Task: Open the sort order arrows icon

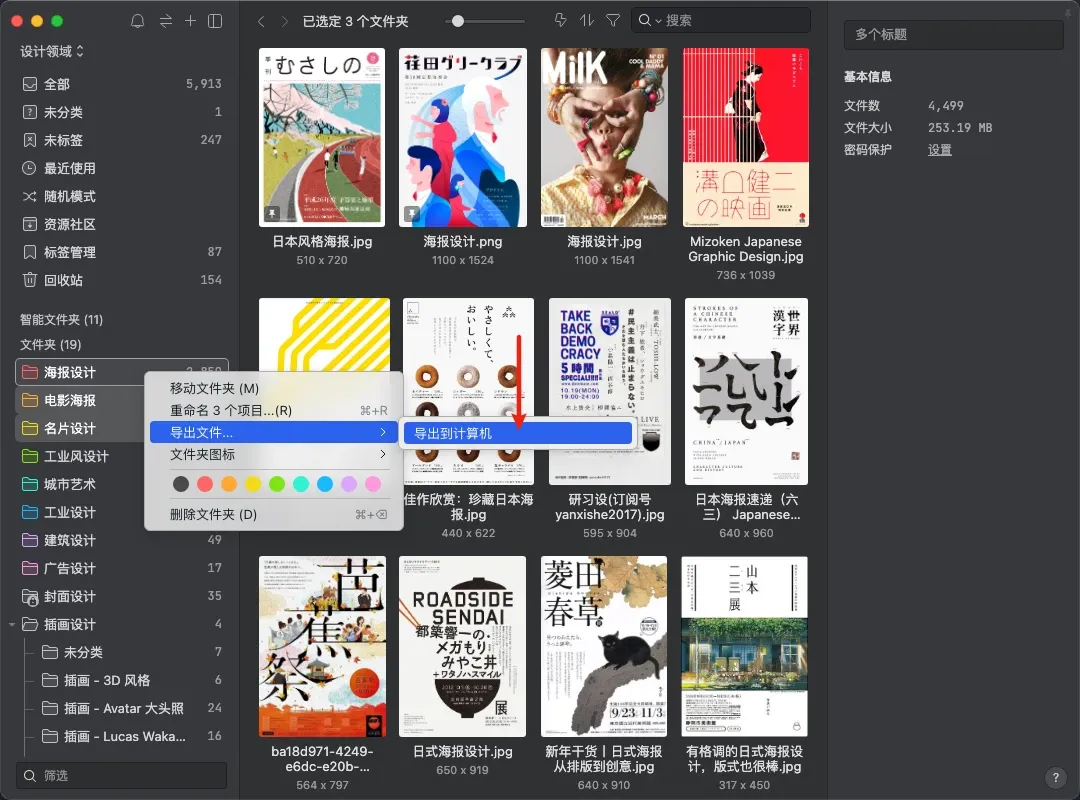Action: [x=586, y=21]
